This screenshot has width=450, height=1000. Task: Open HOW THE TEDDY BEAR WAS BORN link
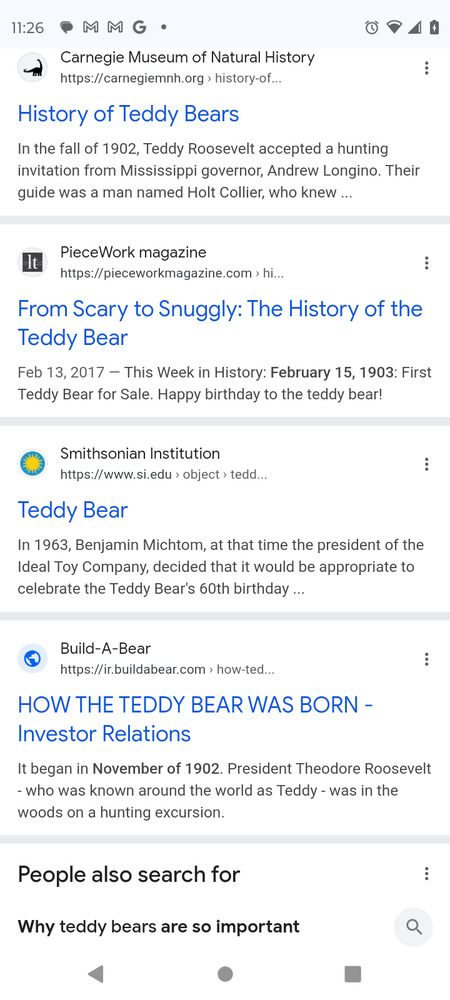(x=195, y=719)
